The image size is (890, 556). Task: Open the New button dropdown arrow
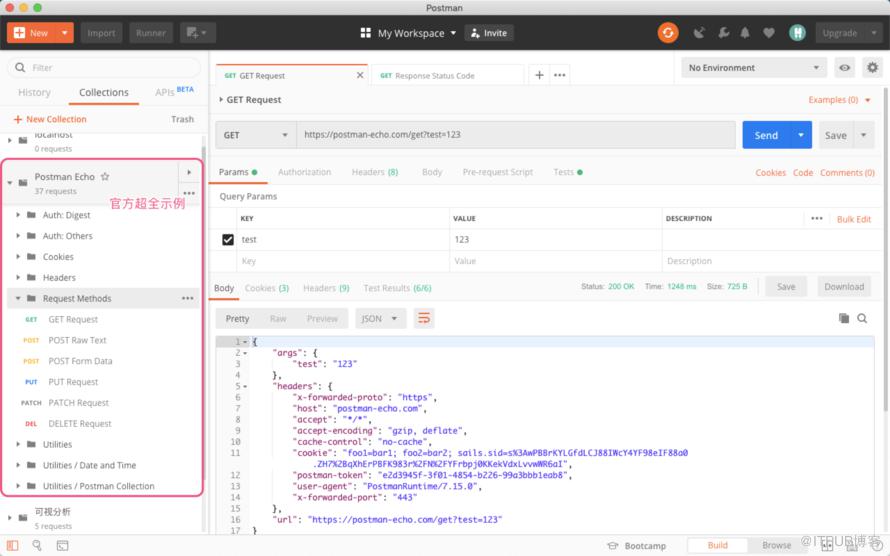pyautogui.click(x=65, y=33)
